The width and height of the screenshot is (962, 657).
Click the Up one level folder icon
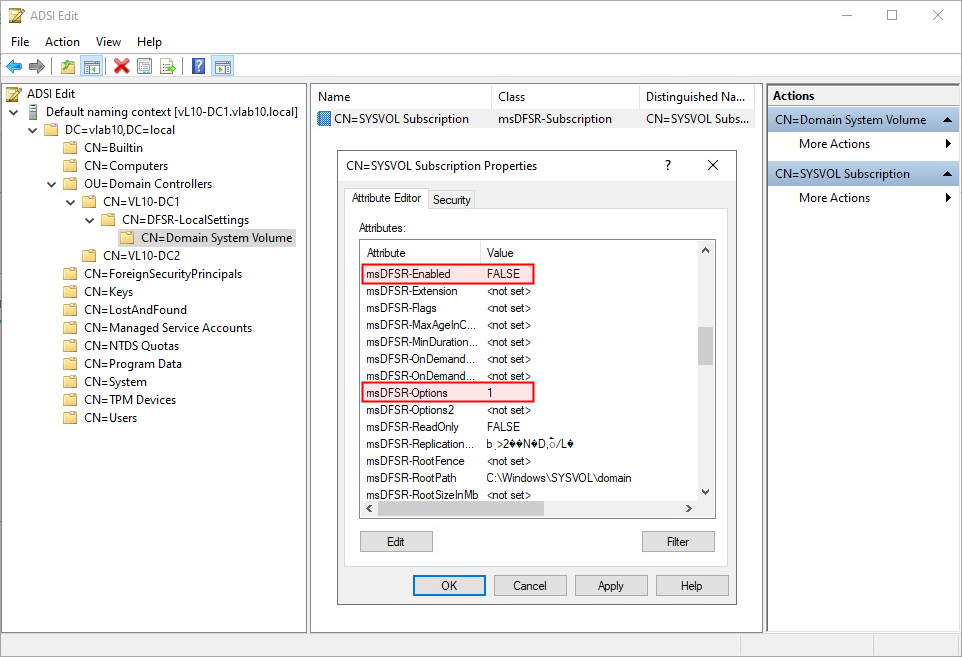click(67, 67)
